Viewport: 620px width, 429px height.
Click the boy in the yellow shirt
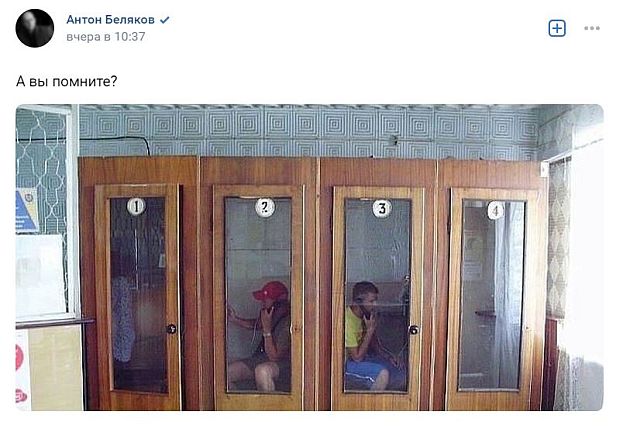[370, 335]
